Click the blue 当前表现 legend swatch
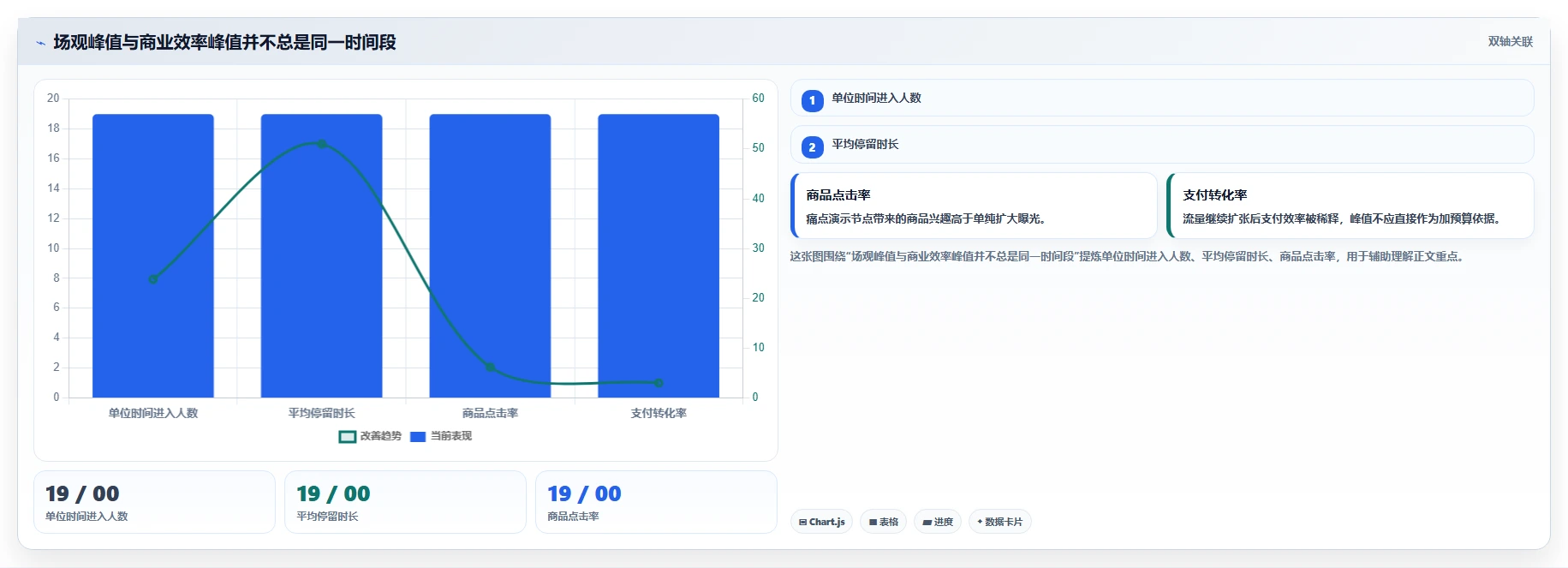This screenshot has width=1568, height=568. (x=418, y=437)
